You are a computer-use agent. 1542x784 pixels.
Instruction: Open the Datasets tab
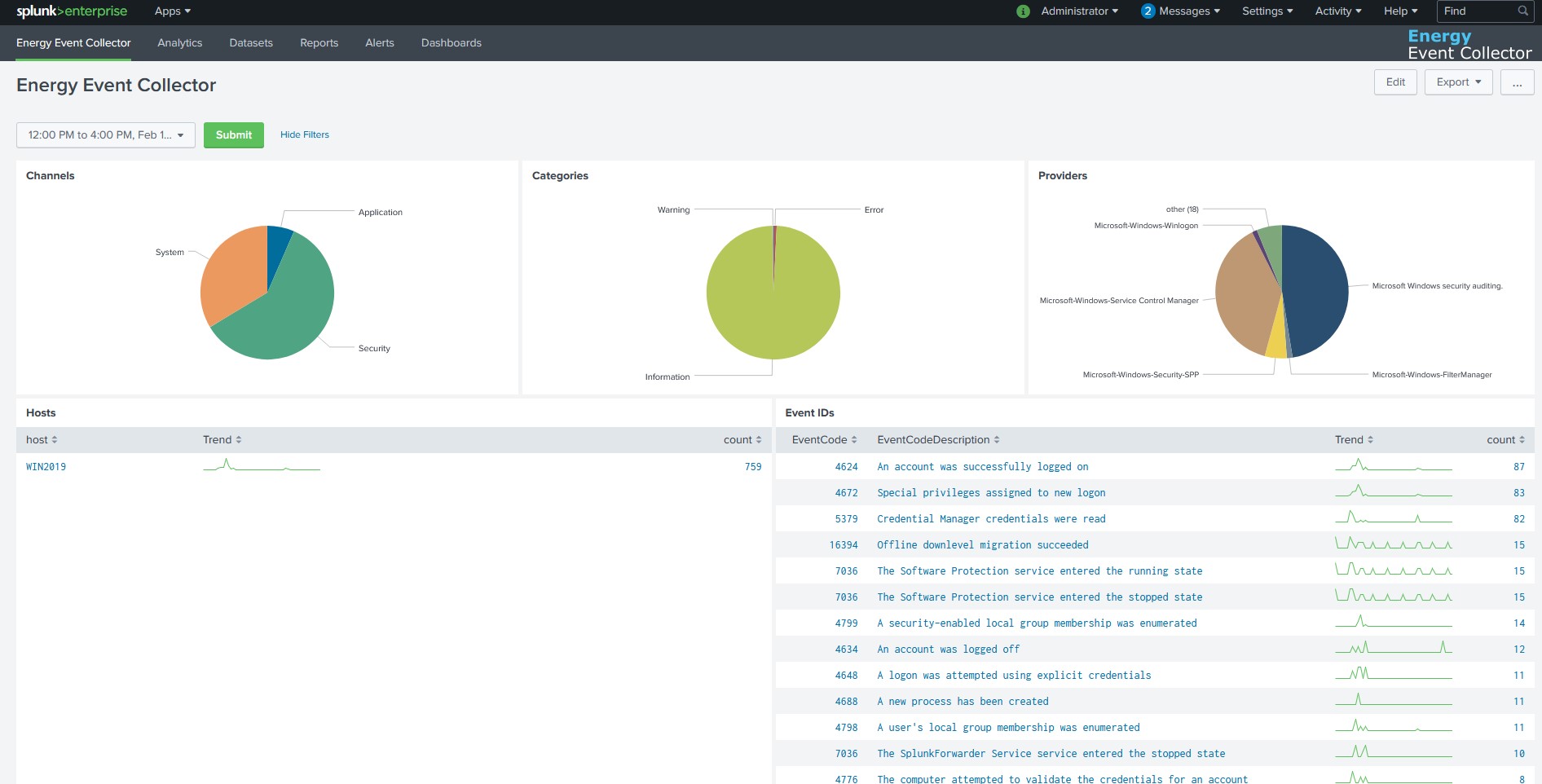click(x=251, y=43)
